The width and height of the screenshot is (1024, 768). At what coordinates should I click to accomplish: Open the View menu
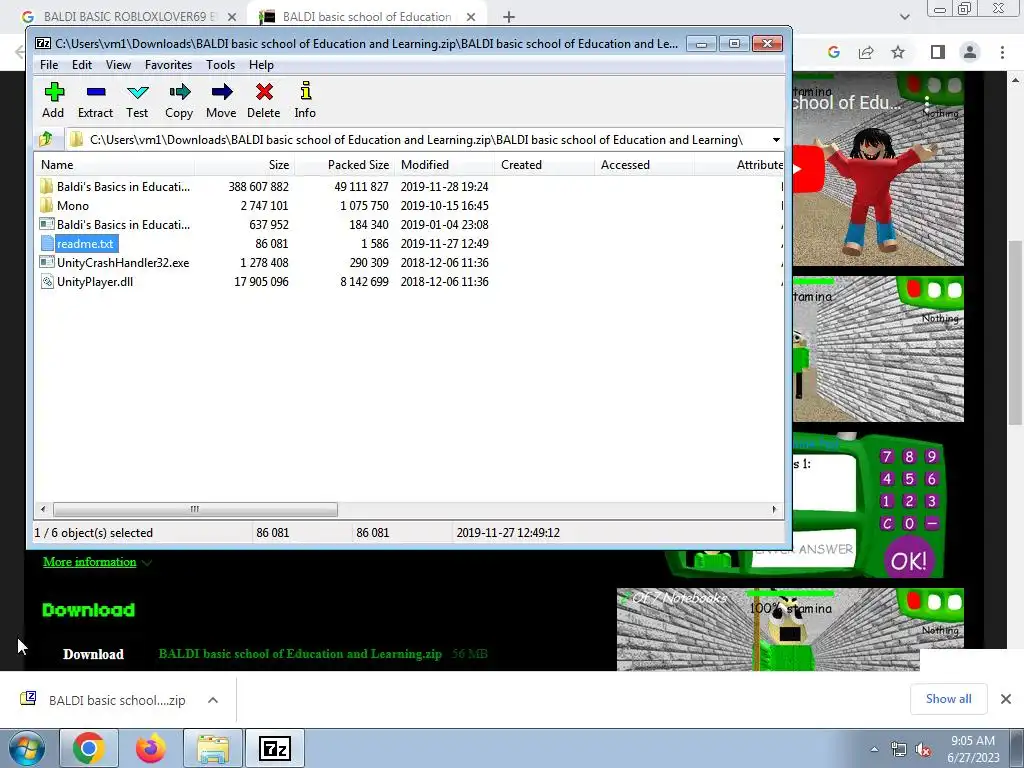tap(118, 65)
